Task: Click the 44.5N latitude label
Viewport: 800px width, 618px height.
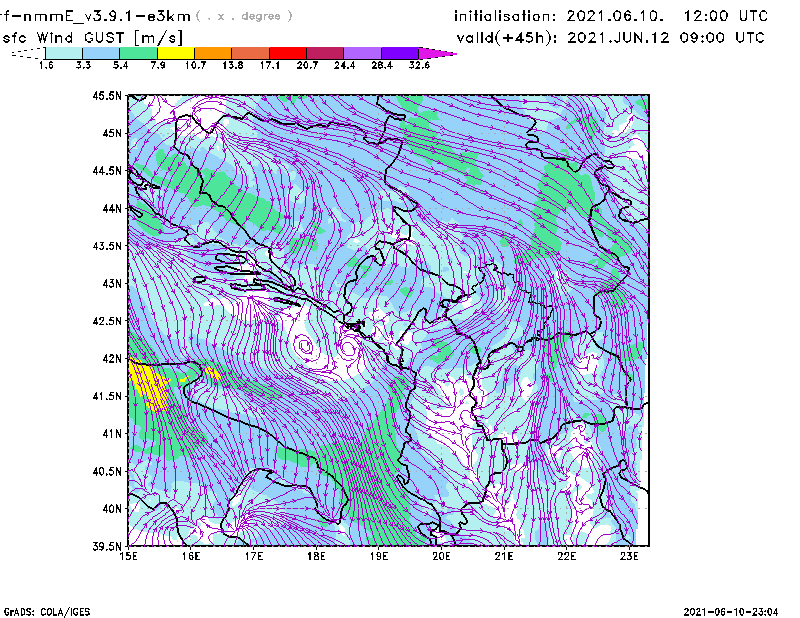Action: [107, 170]
